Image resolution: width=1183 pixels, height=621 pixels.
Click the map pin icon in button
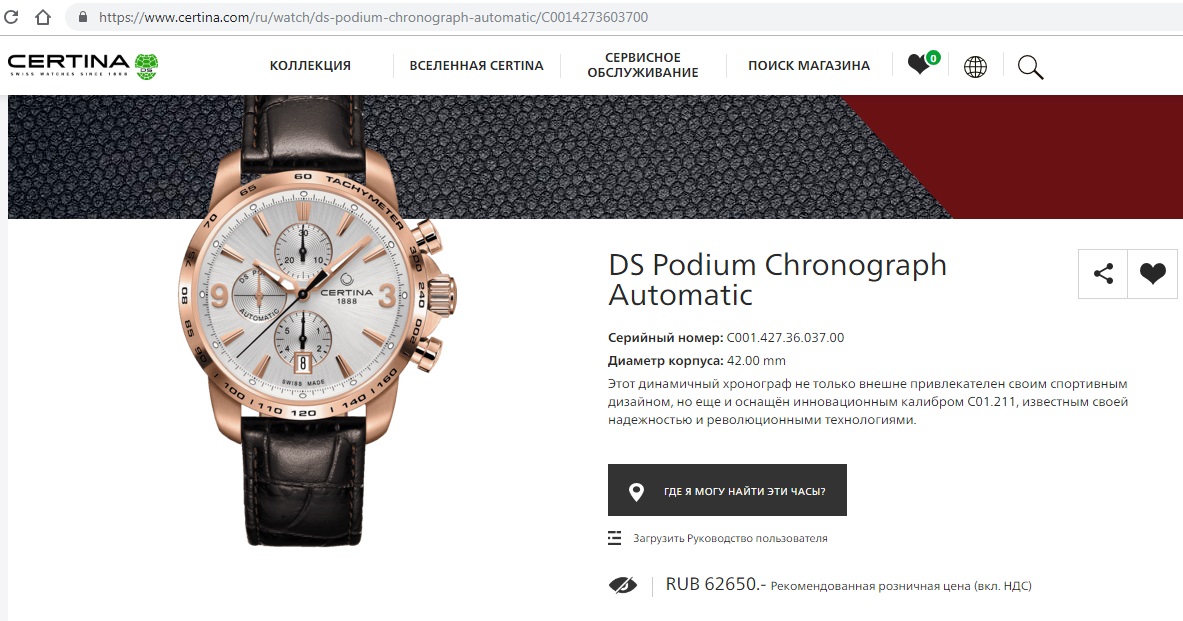coord(636,491)
